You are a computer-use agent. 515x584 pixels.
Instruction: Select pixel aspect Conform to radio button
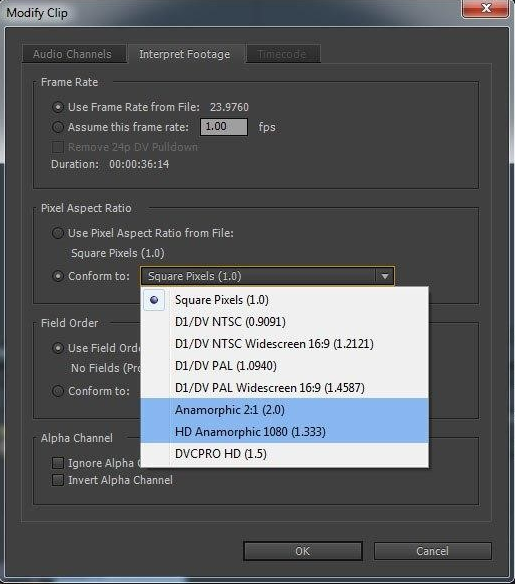(x=58, y=276)
